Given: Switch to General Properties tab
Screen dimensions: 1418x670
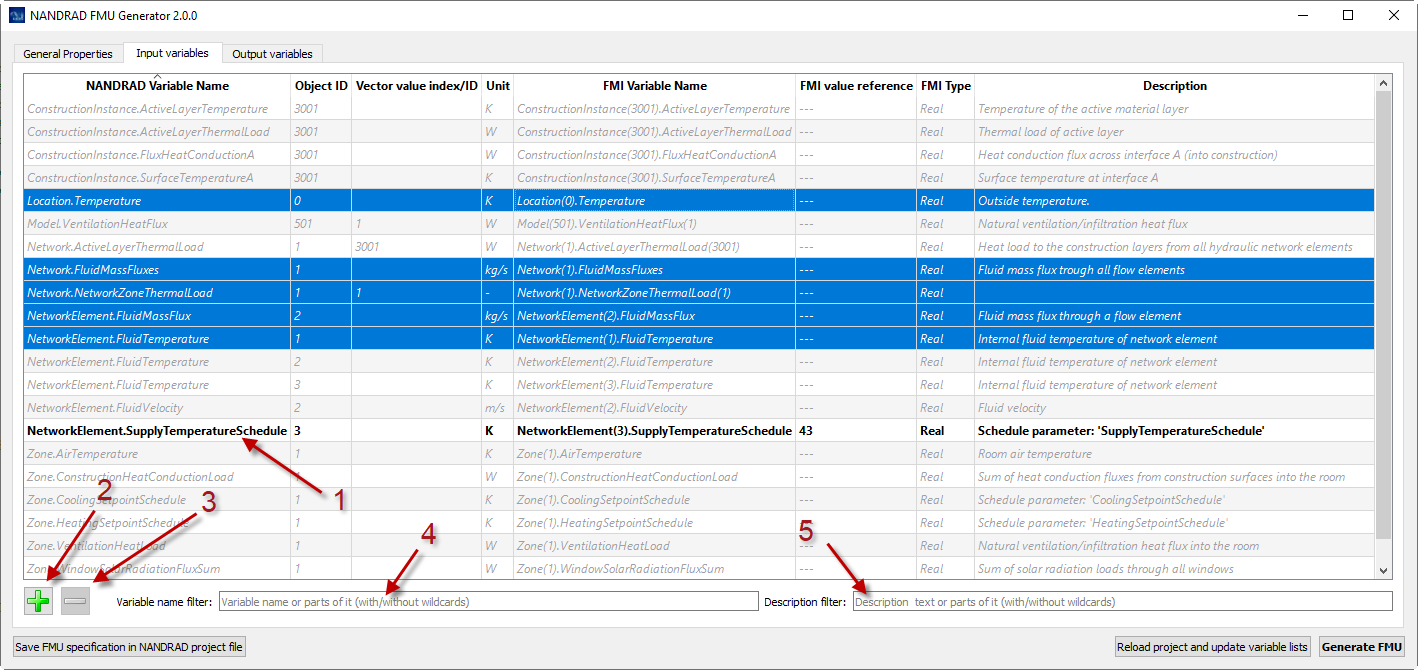Looking at the screenshot, I should click(x=68, y=54).
